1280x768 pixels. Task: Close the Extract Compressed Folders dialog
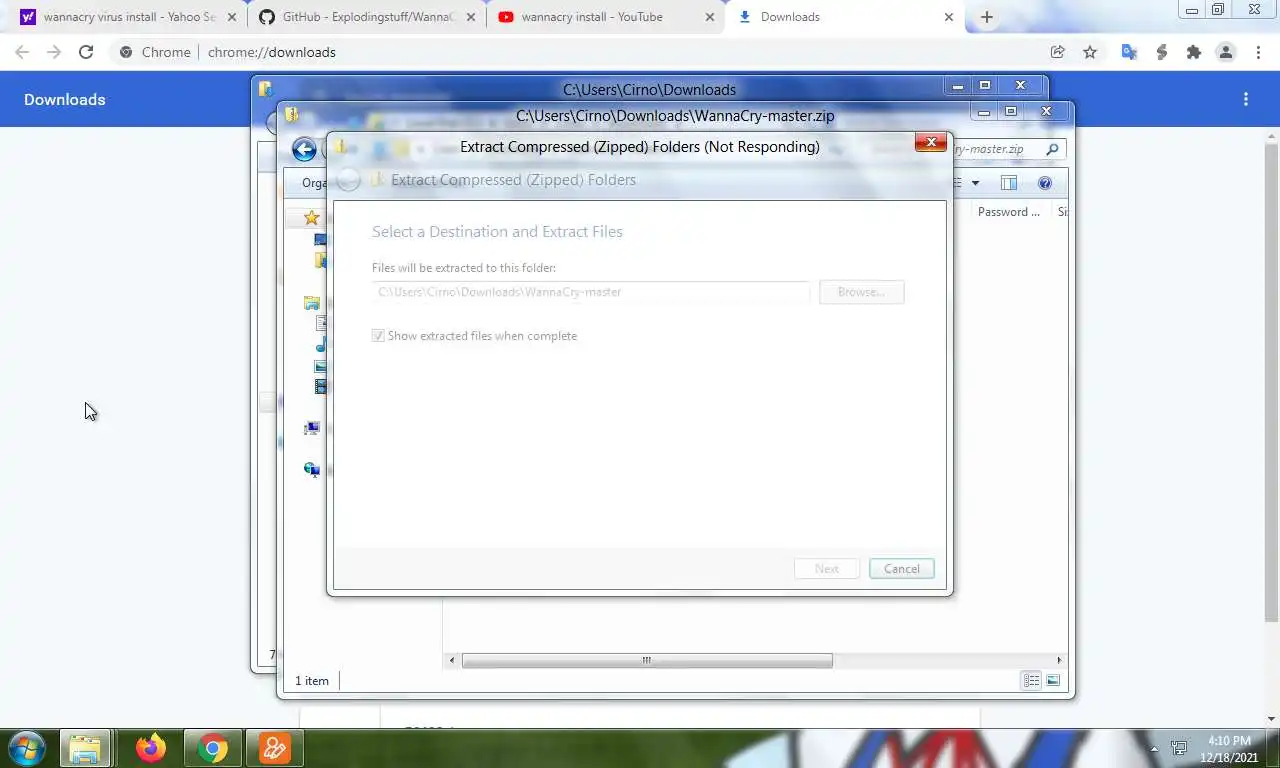[931, 142]
